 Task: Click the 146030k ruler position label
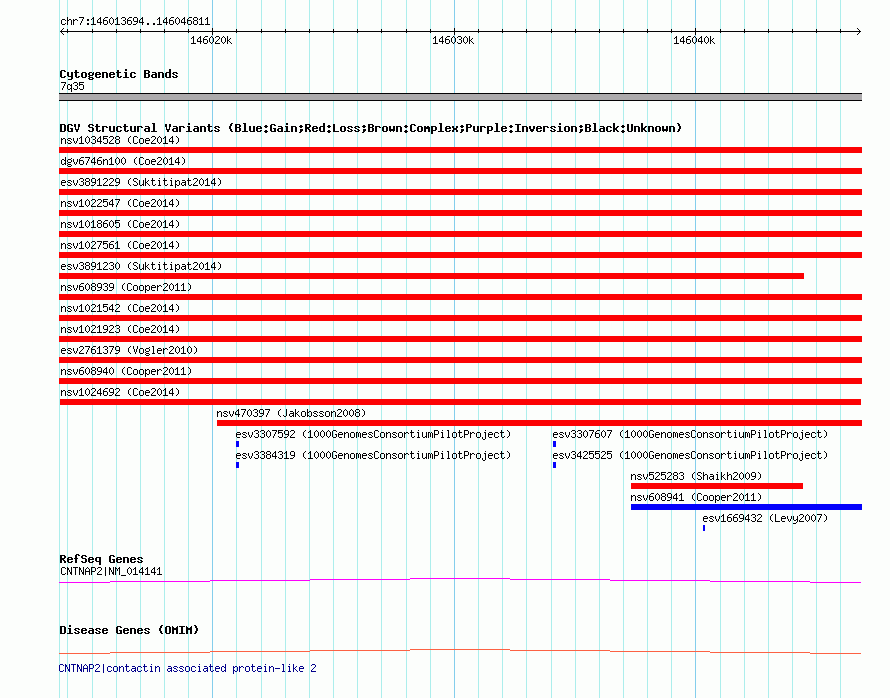453,41
